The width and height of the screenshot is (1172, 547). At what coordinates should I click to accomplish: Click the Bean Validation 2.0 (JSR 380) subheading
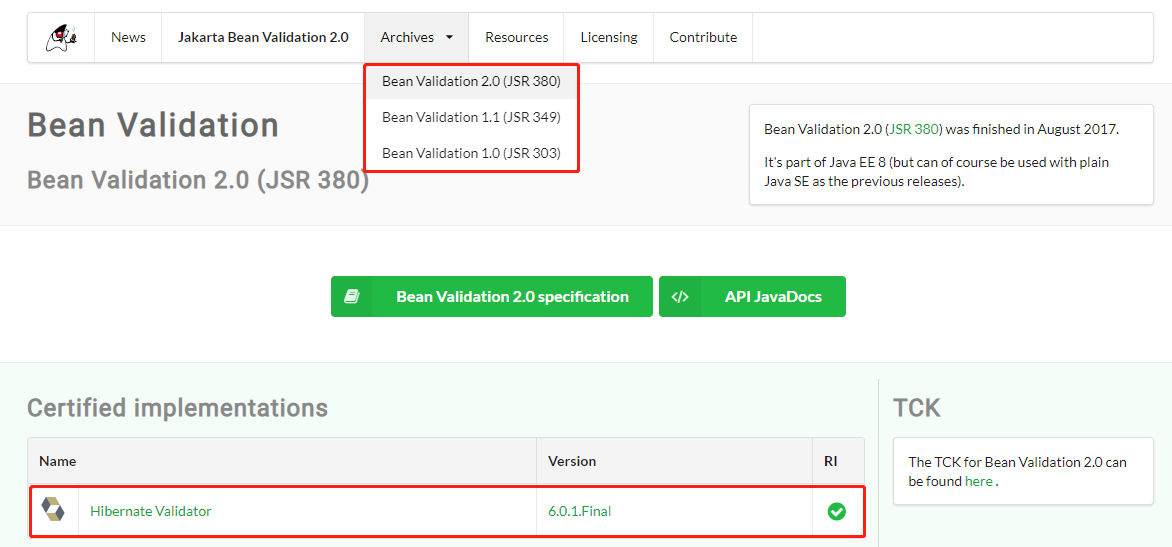point(198,180)
